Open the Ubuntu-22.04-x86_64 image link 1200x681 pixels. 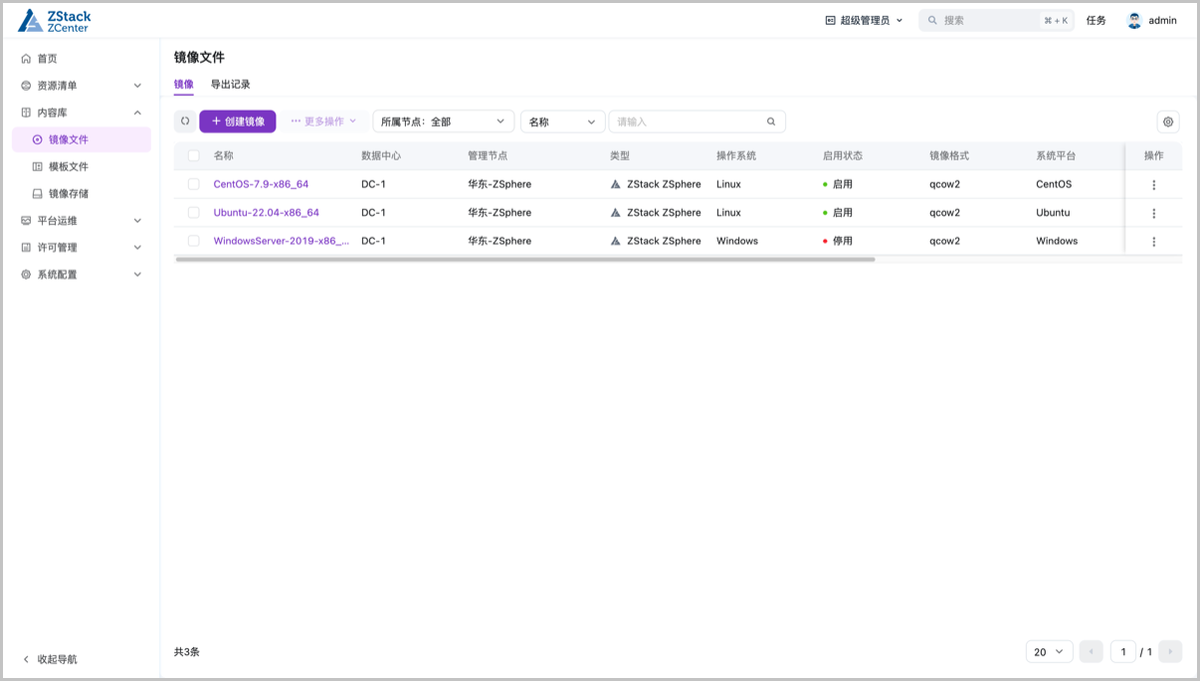point(266,213)
